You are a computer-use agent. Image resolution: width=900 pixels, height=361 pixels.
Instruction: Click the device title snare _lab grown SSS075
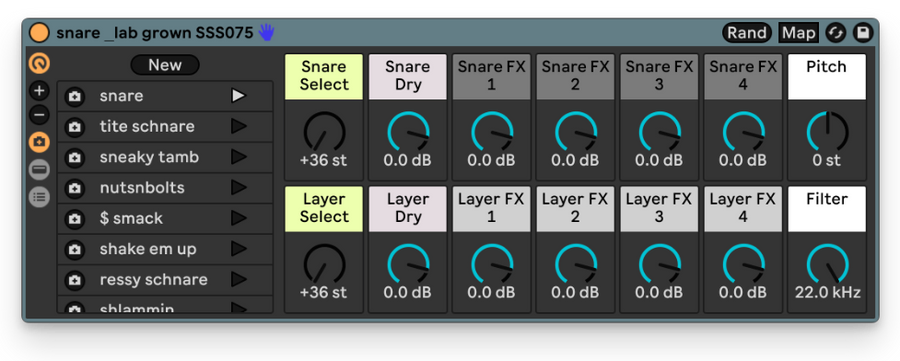(x=154, y=33)
